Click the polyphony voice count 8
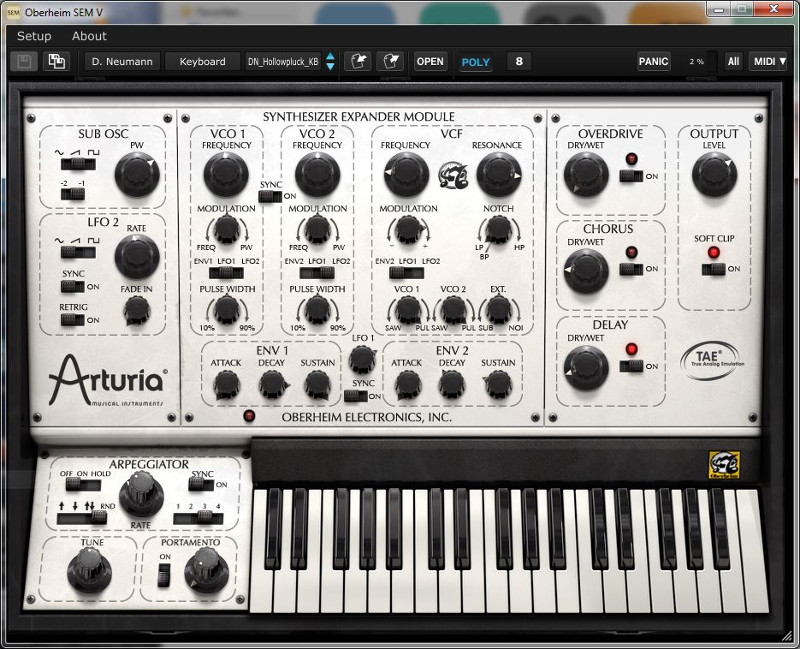The image size is (800, 649). (x=519, y=62)
